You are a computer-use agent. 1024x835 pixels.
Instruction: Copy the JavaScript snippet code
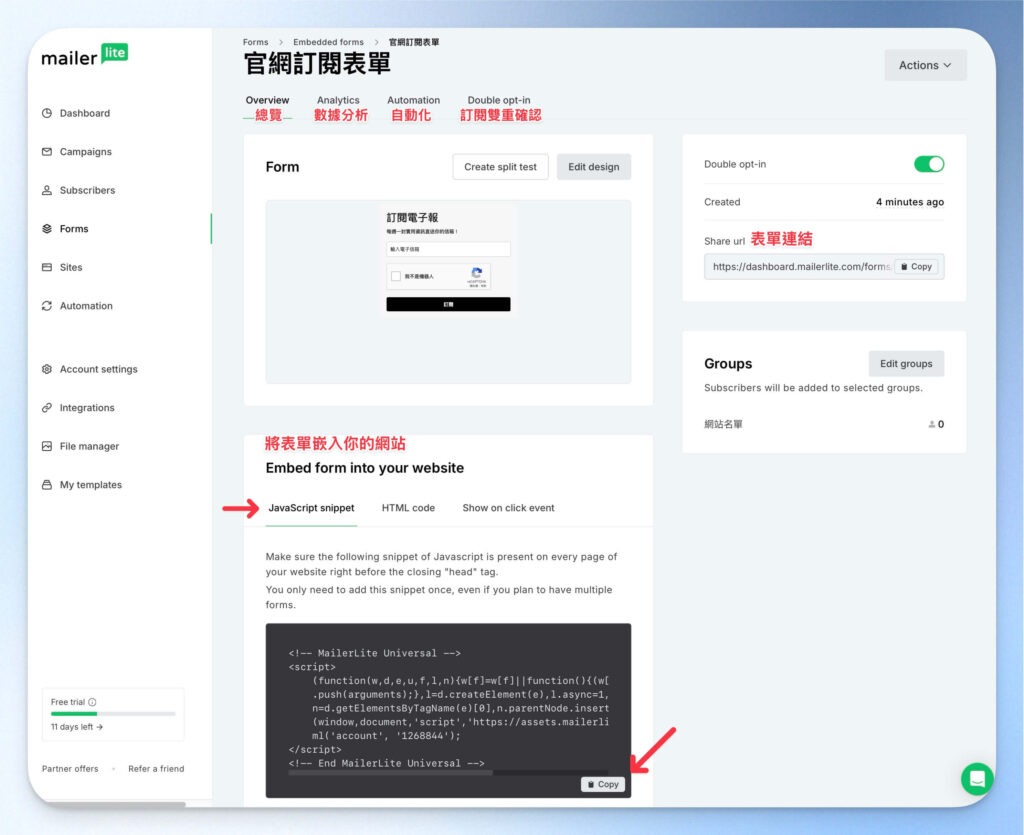(603, 784)
